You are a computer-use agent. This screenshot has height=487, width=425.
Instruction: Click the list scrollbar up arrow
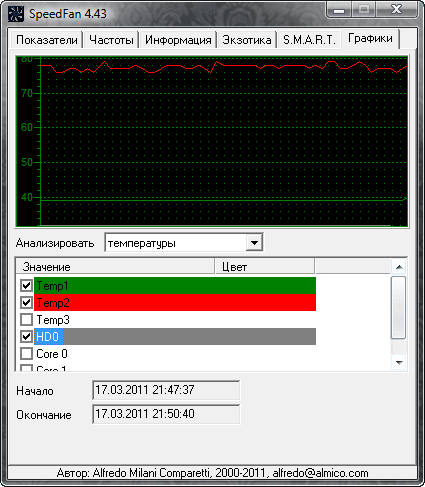click(399, 267)
